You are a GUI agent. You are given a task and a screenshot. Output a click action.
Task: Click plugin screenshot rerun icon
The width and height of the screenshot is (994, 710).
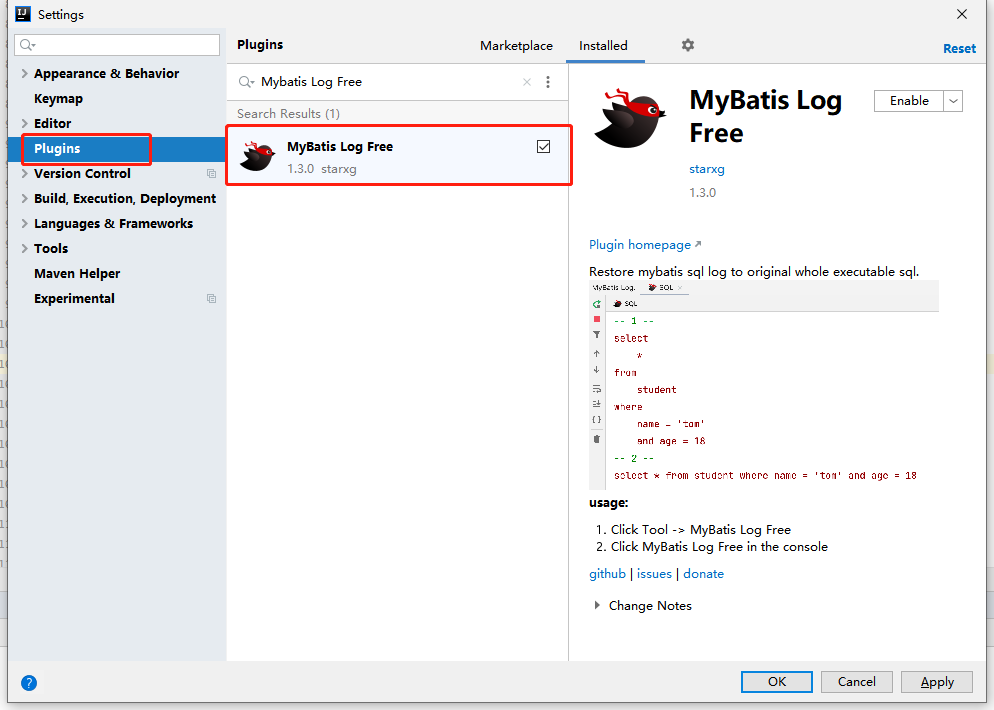pyautogui.click(x=597, y=304)
